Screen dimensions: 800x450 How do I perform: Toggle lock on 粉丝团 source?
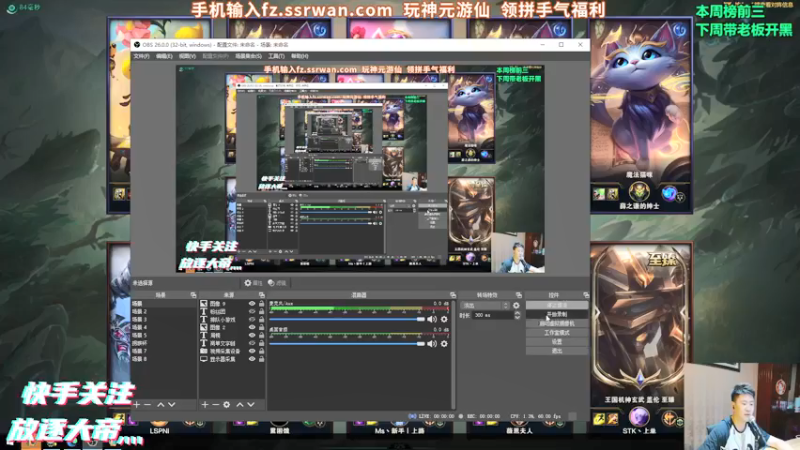[x=261, y=311]
